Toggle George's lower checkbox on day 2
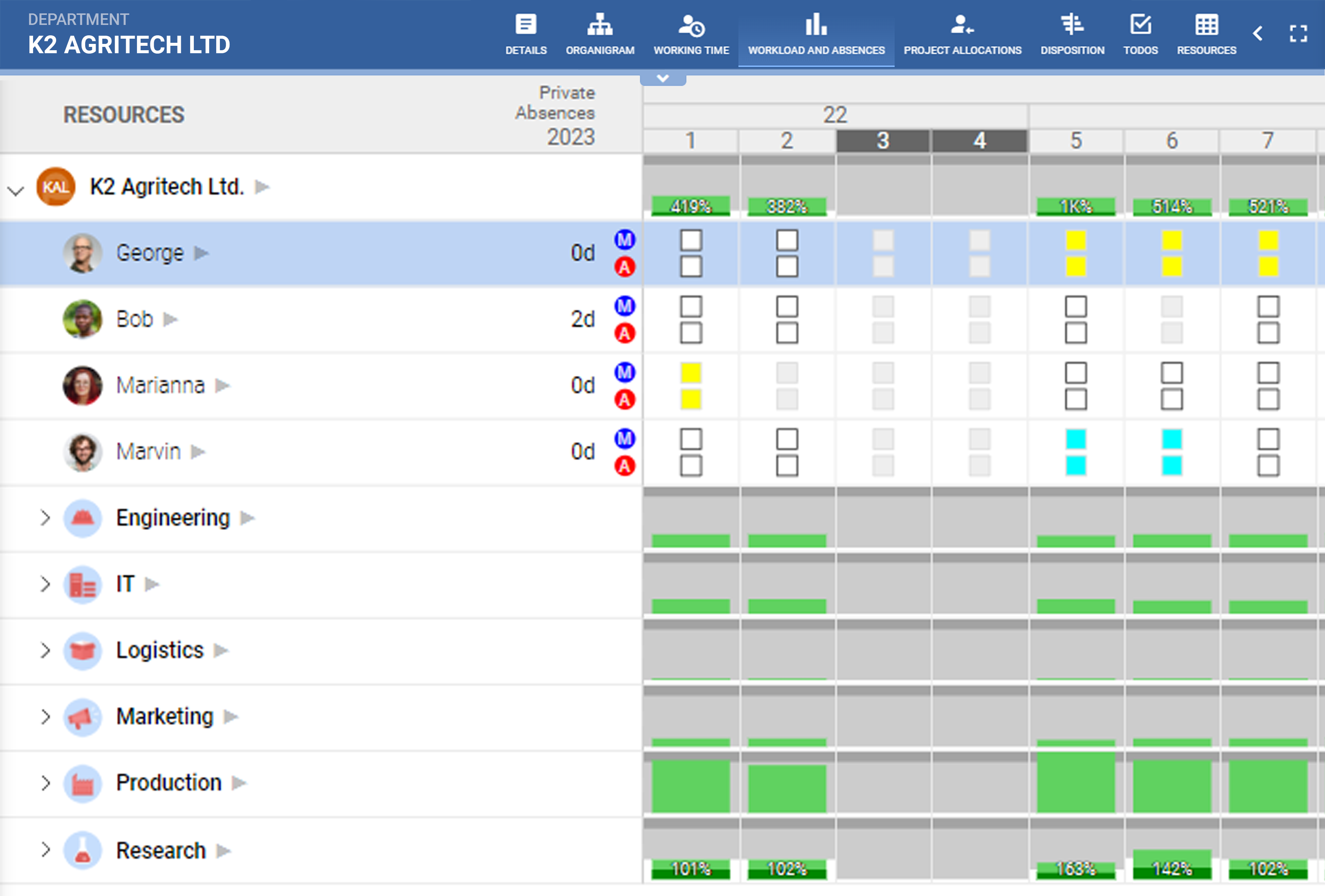 (x=787, y=266)
